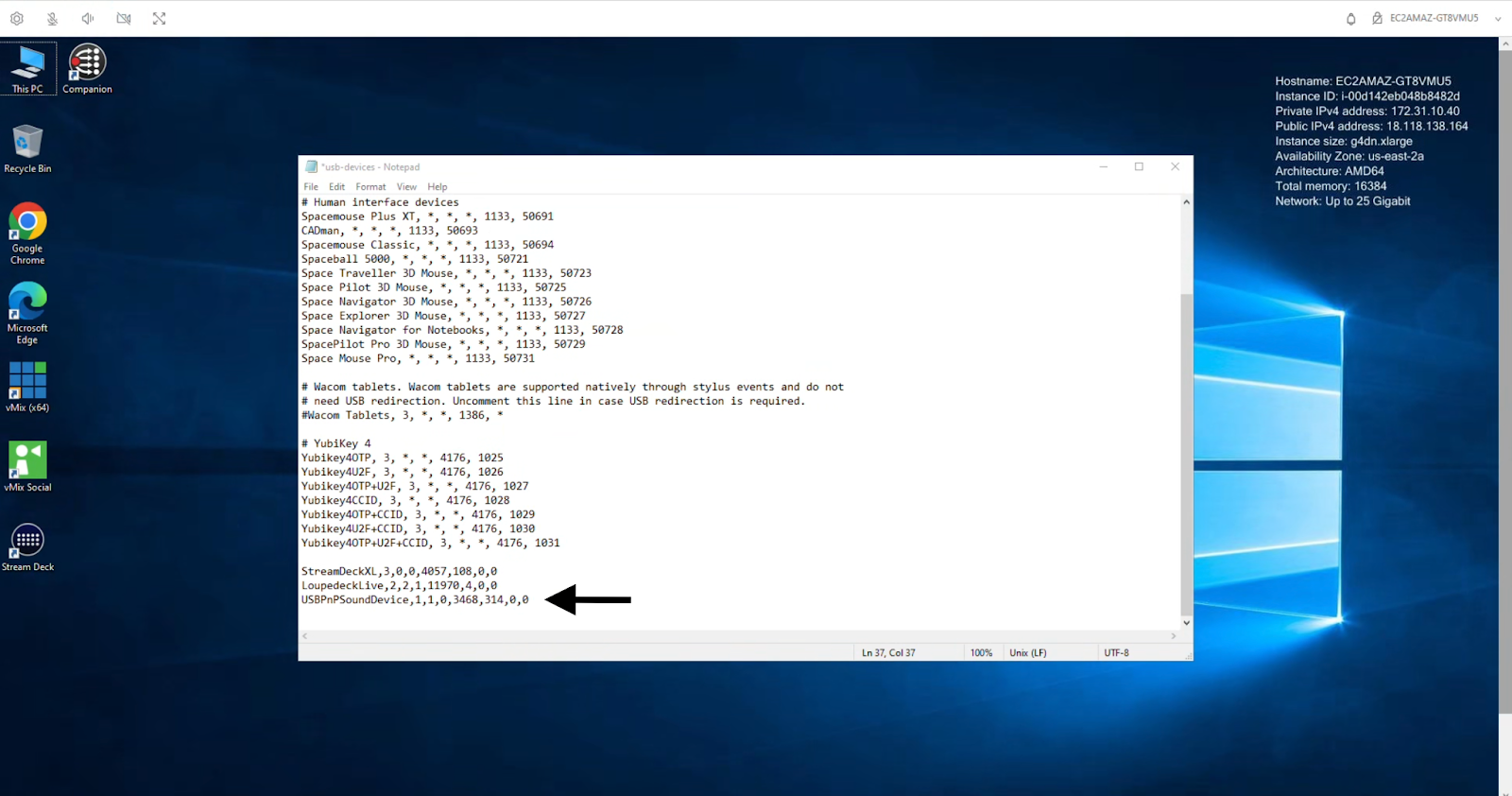Click the 'Space Explorer 3D Mouse' line
Image resolution: width=1512 pixels, height=796 pixels.
443,316
